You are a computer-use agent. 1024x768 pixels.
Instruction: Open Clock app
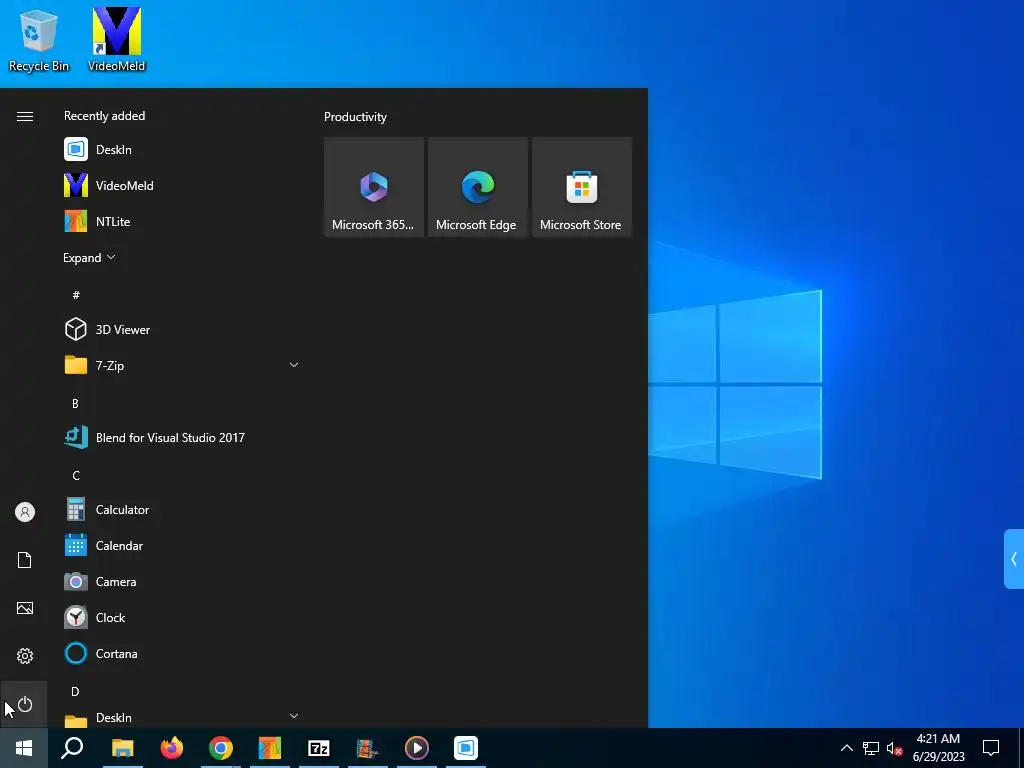[182, 617]
